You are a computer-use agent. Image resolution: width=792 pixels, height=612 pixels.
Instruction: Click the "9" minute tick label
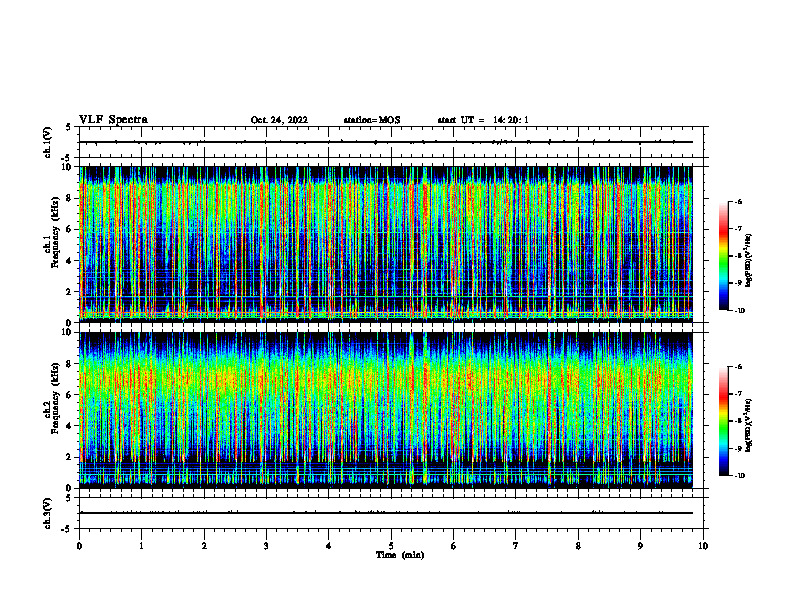pyautogui.click(x=640, y=546)
